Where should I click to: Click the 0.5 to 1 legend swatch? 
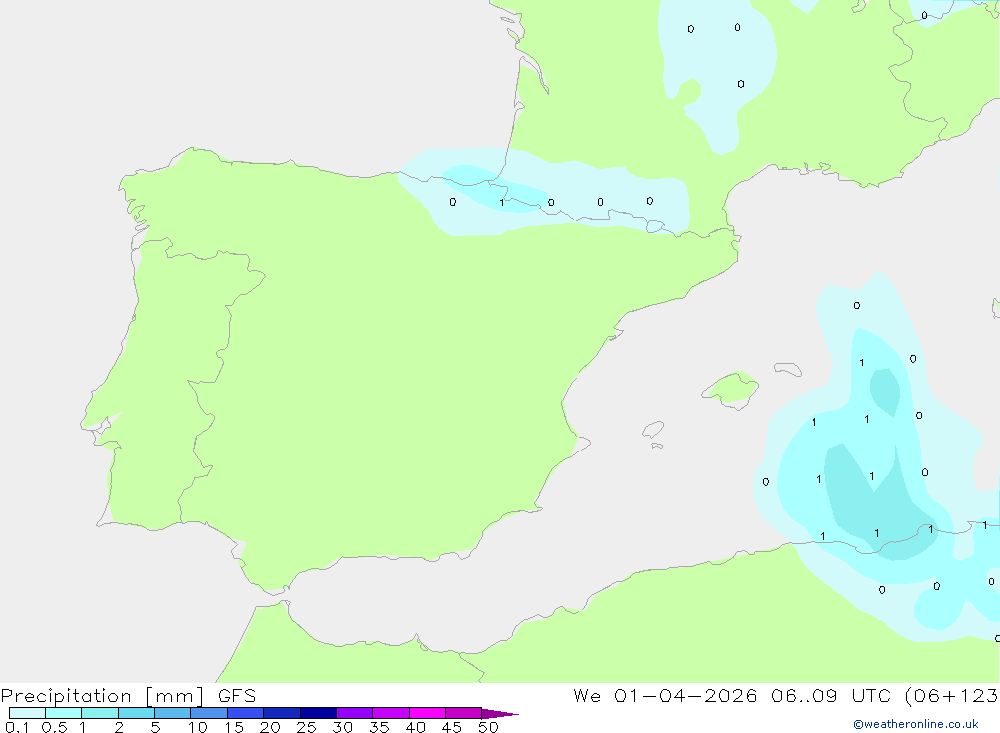tap(64, 713)
